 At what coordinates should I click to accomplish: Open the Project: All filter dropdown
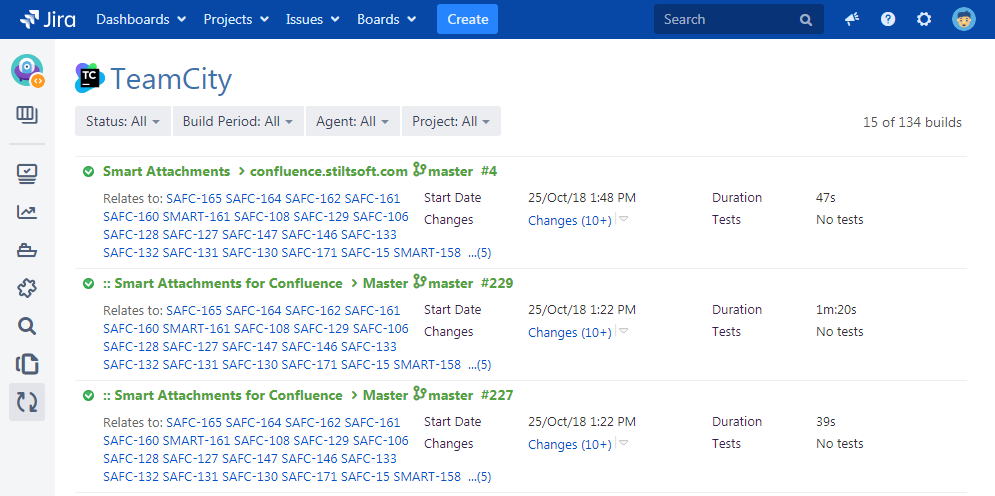pyautogui.click(x=451, y=121)
